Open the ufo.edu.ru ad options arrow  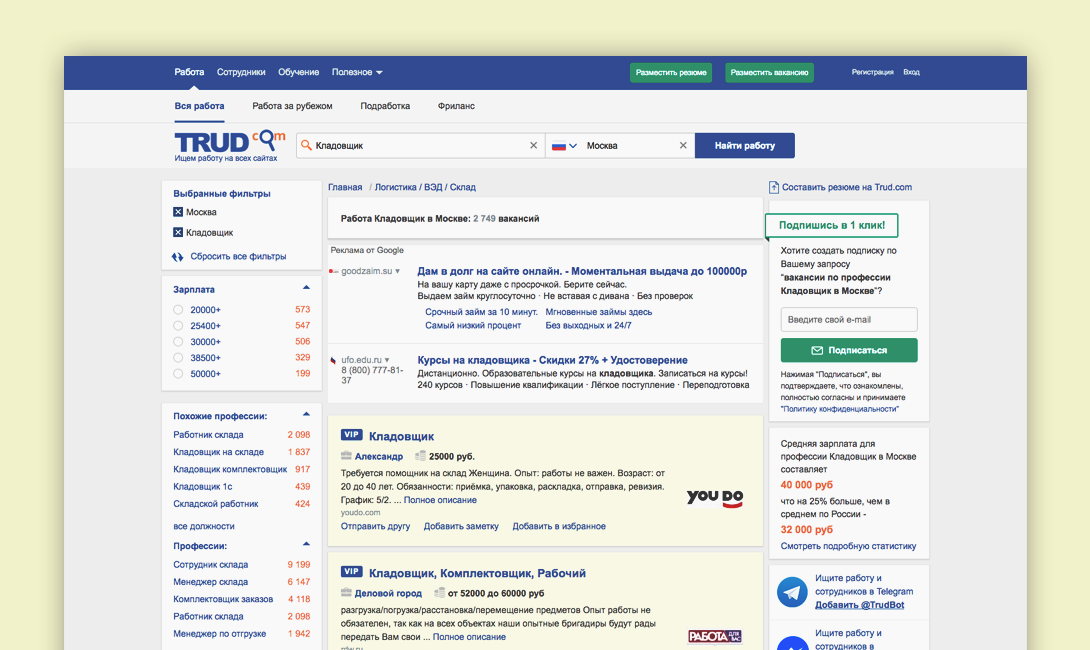click(387, 360)
